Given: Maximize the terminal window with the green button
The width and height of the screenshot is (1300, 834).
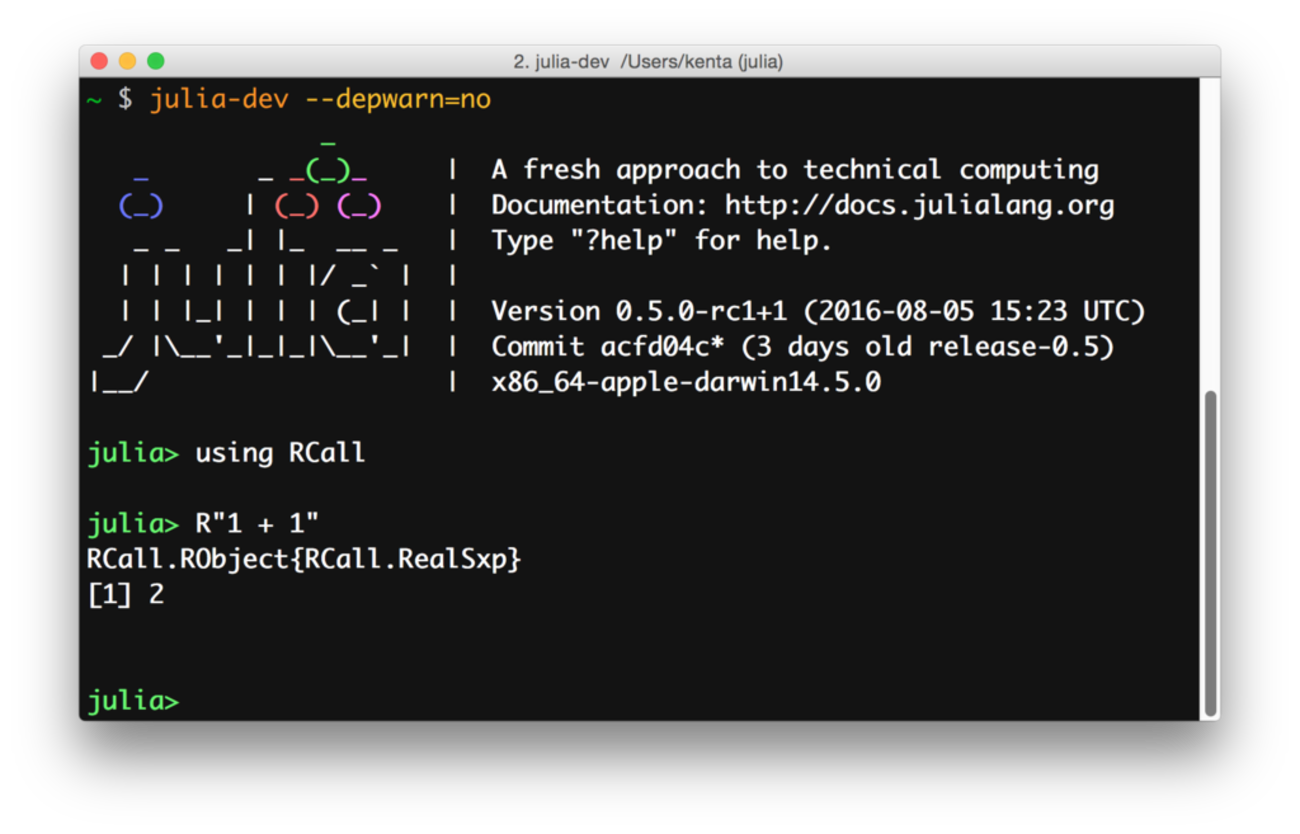Looking at the screenshot, I should (x=155, y=61).
